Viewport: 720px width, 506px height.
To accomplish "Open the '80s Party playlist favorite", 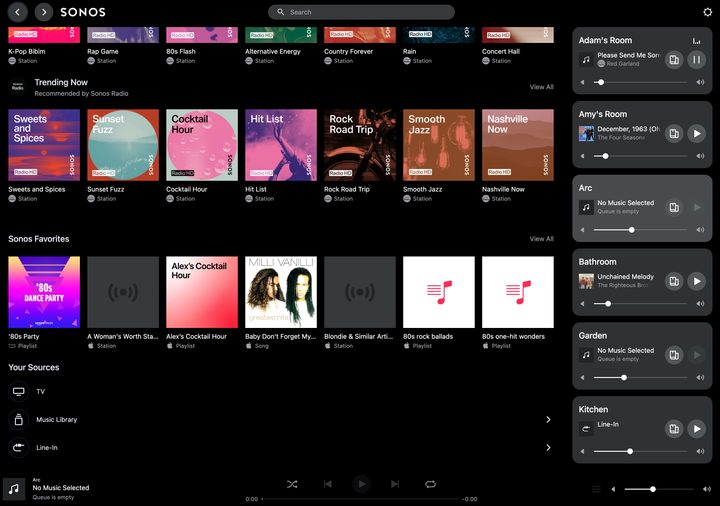I will pos(44,292).
